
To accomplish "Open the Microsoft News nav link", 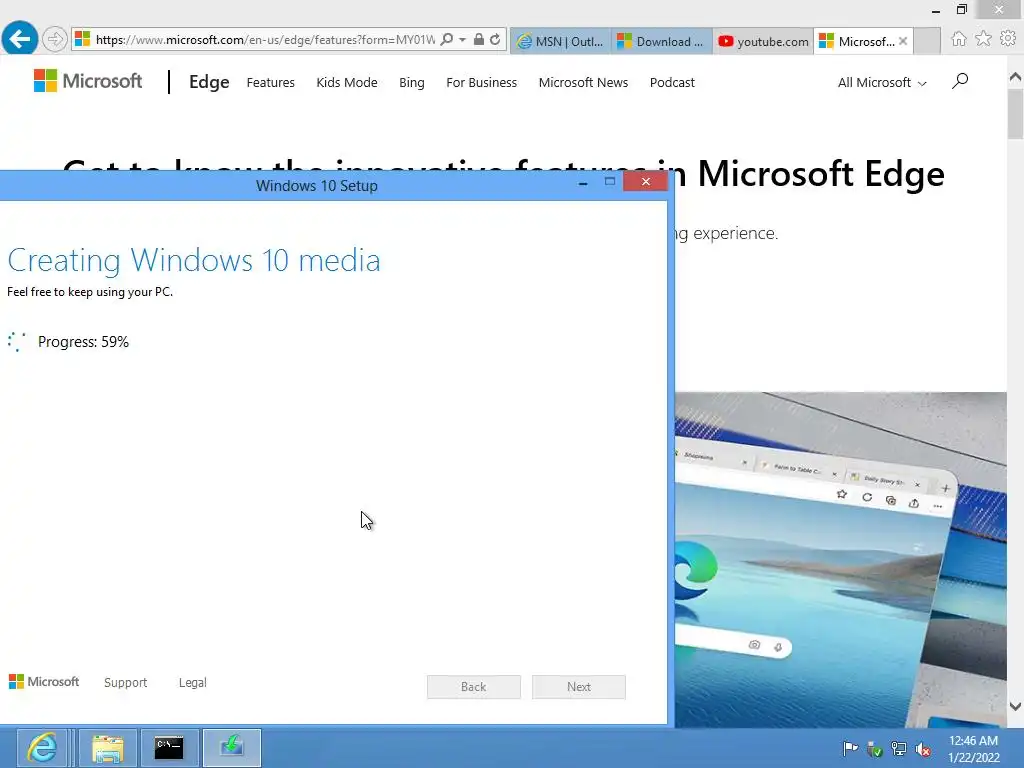I will coord(583,83).
